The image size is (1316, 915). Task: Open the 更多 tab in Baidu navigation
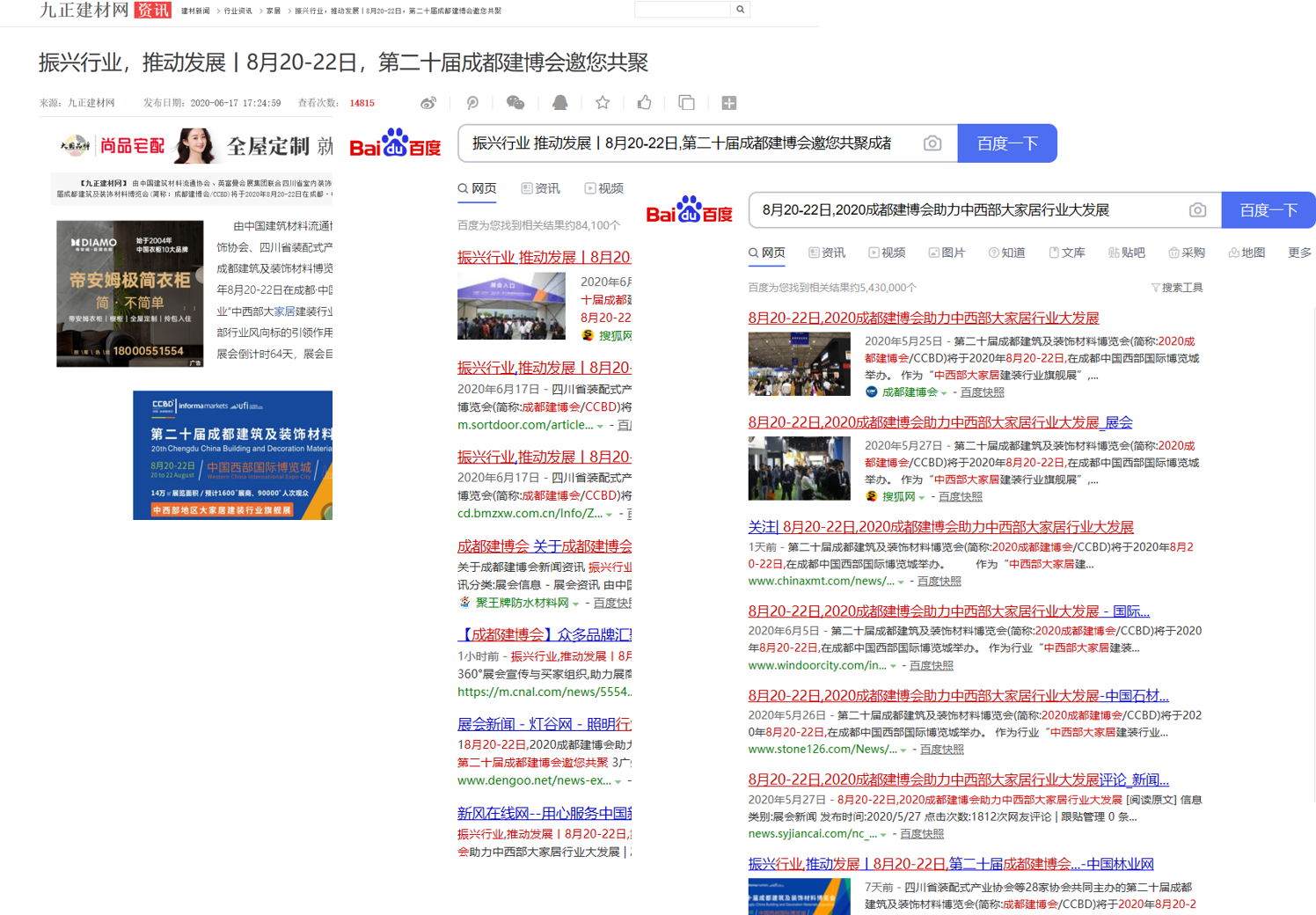(1299, 253)
